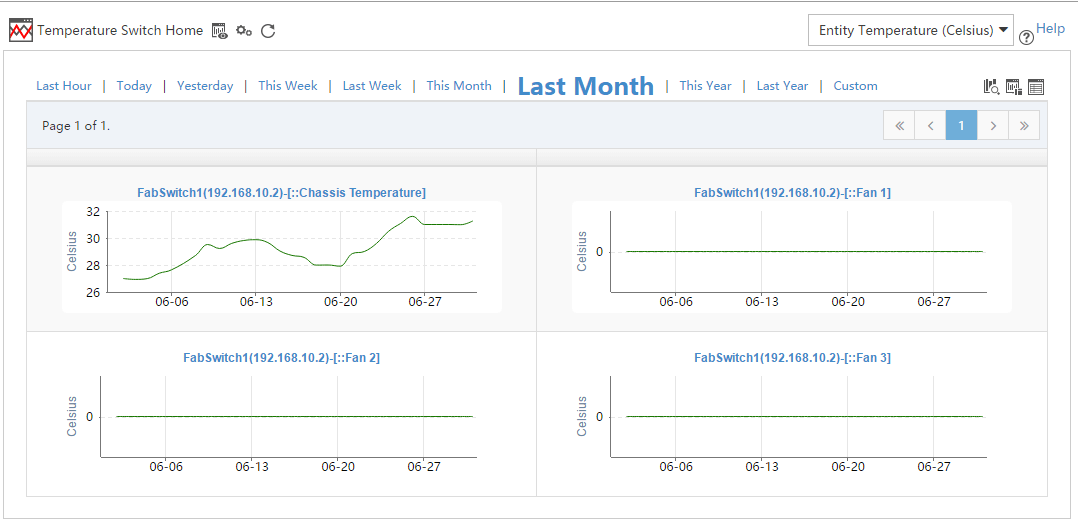Click the help question mark icon

click(1026, 37)
